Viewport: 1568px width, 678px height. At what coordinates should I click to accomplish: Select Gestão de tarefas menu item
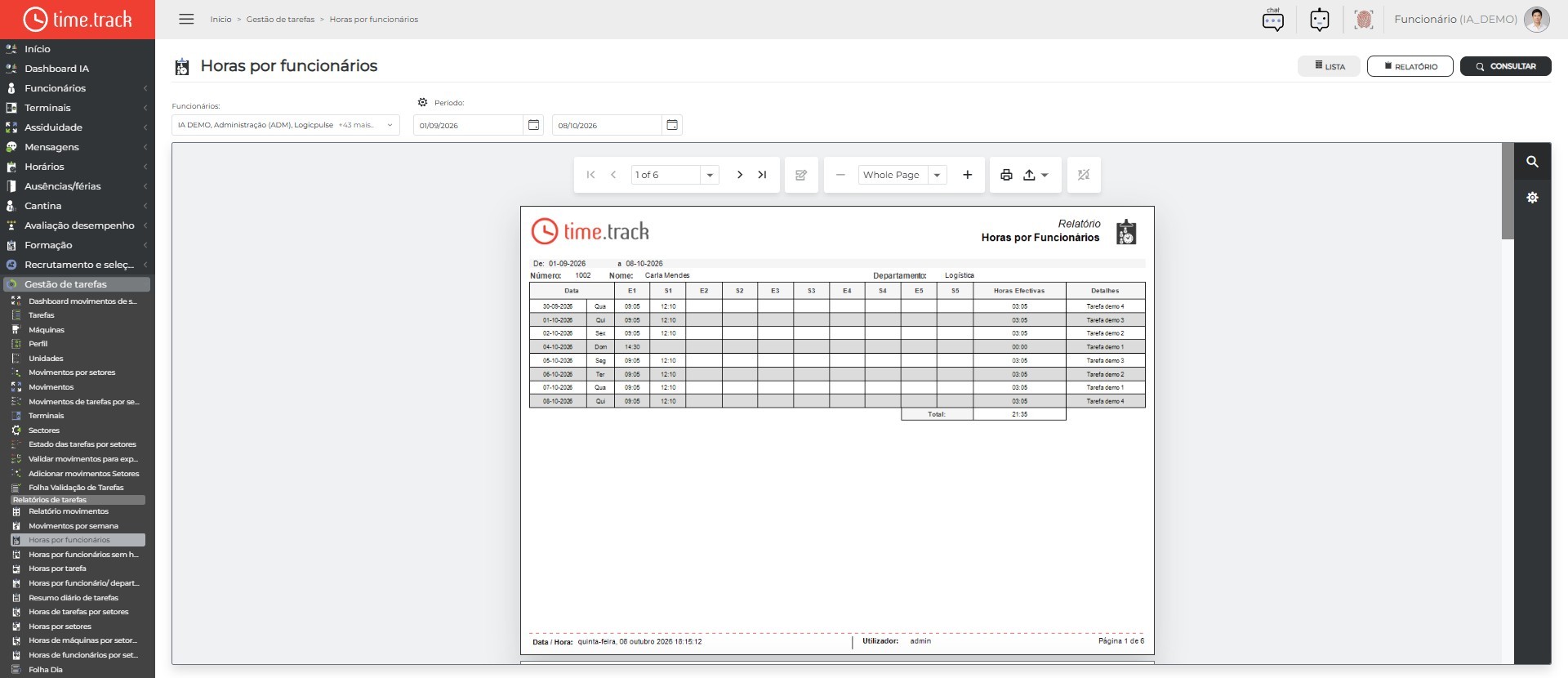click(x=77, y=284)
